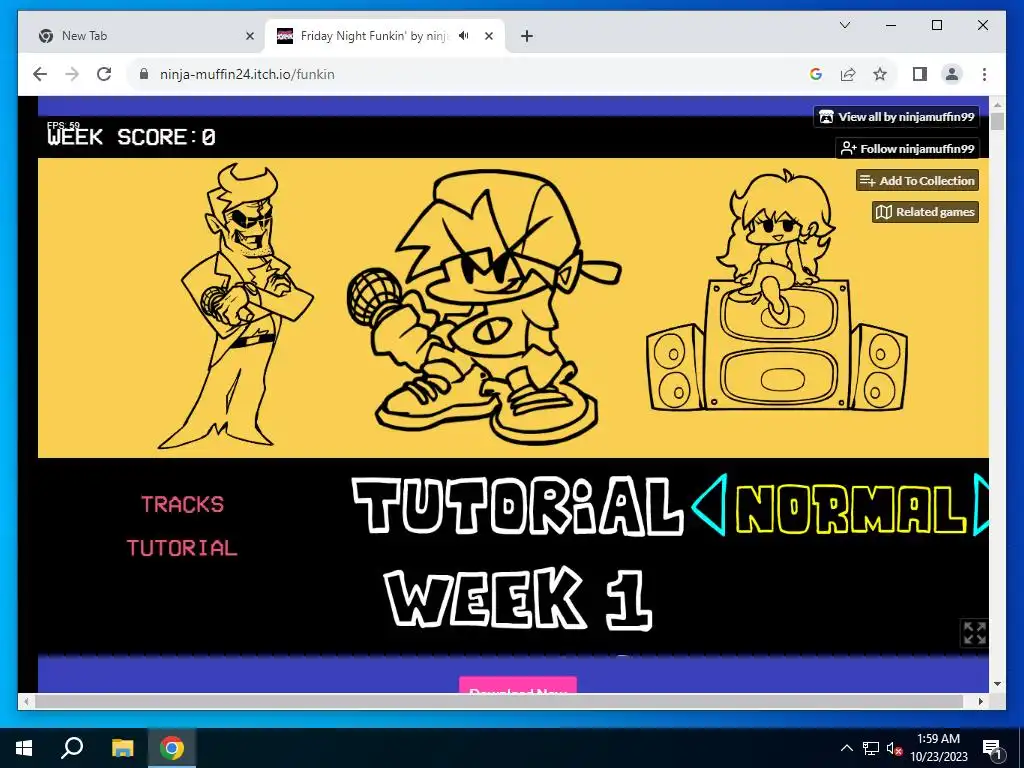Close the Friday Night Funkin' tab
Screen dimensions: 1024x768
tap(488, 36)
